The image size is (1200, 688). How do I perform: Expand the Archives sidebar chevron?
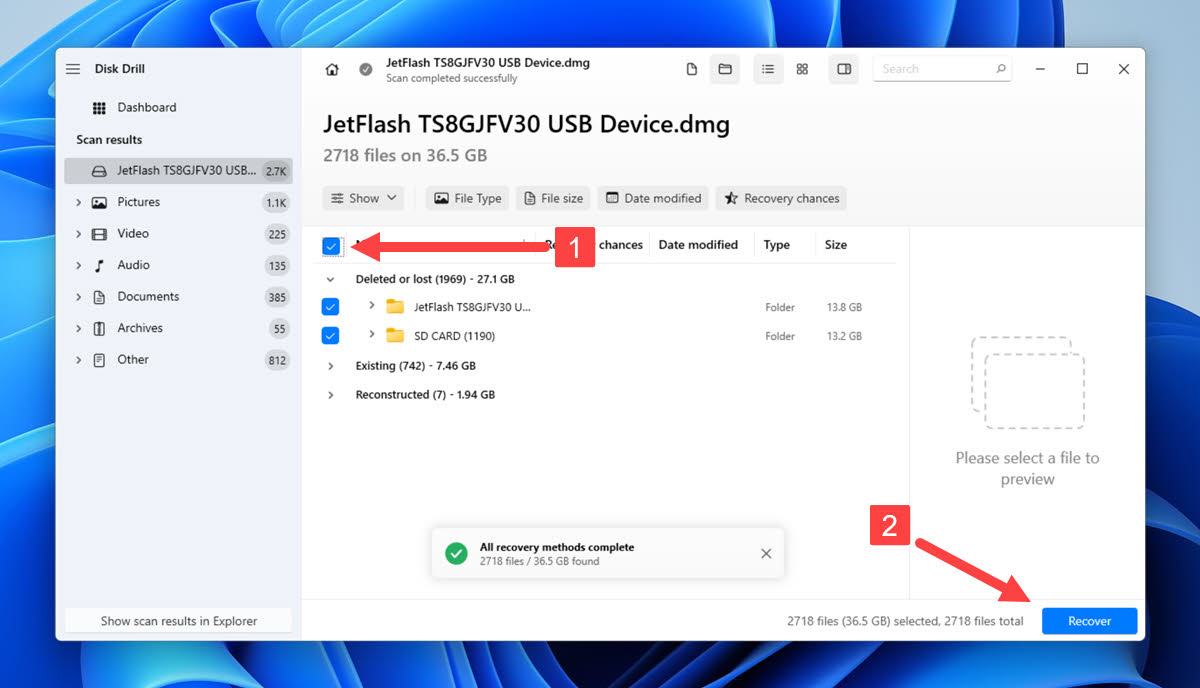[78, 328]
